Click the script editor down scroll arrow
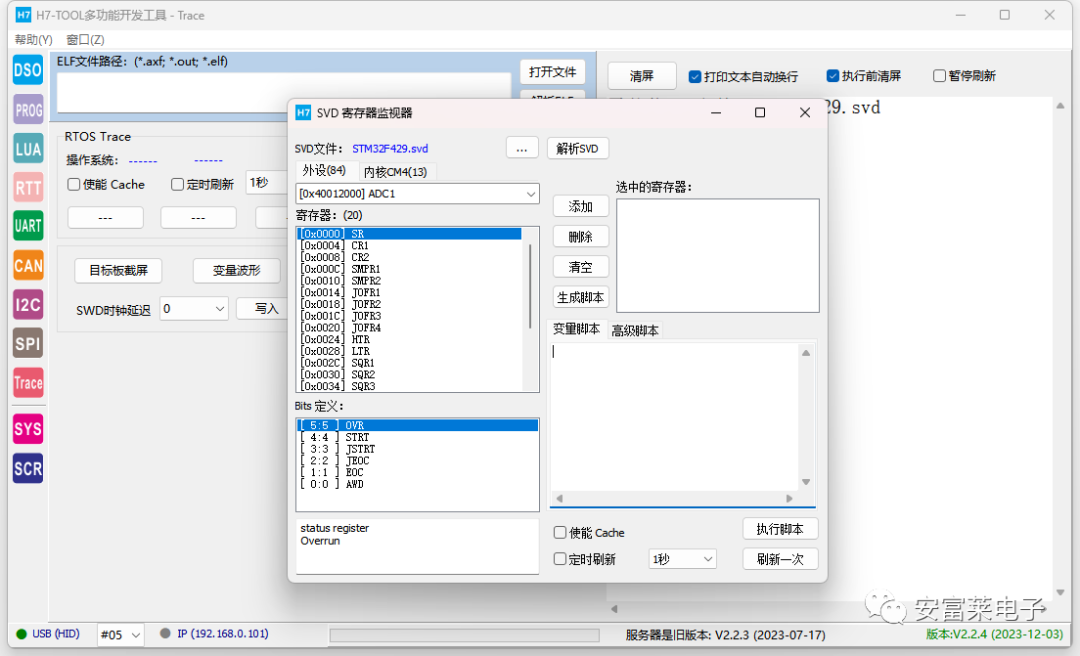 [806, 482]
